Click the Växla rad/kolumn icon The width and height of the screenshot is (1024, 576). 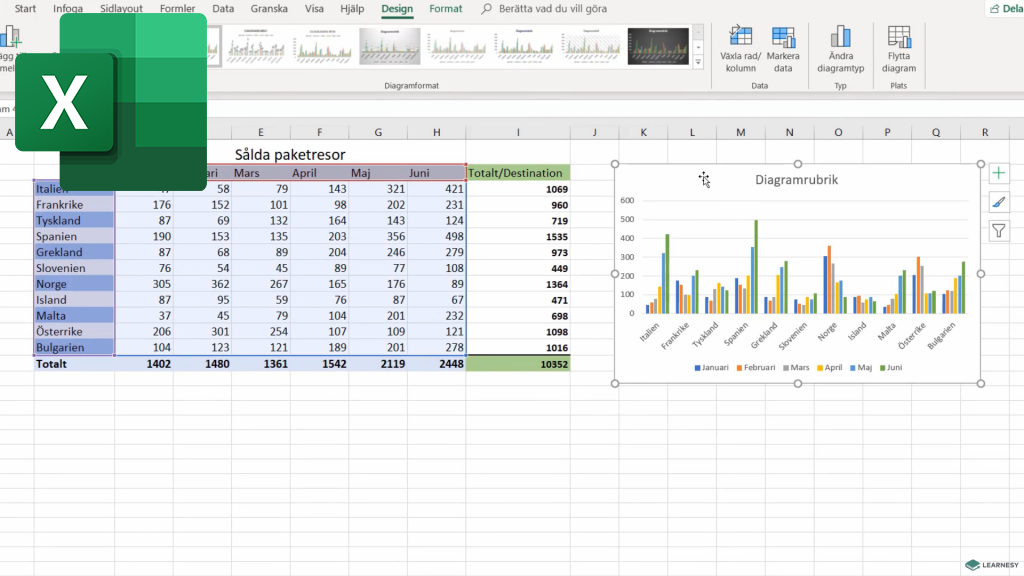pos(741,49)
